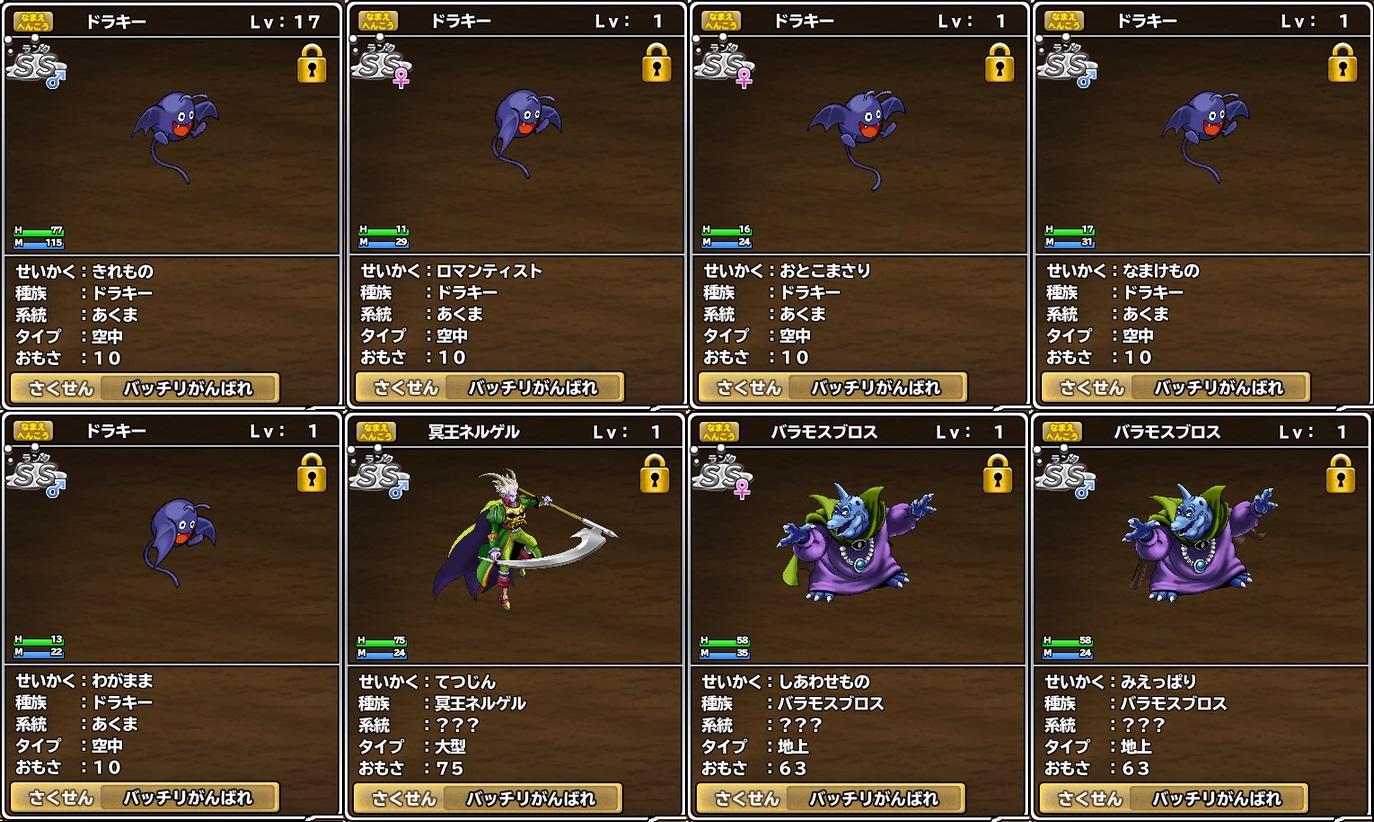Screen dimensions: 1374x822
Task: Click name-change icon on the しあわせもの バラモスブロス card
Action: (x=719, y=432)
